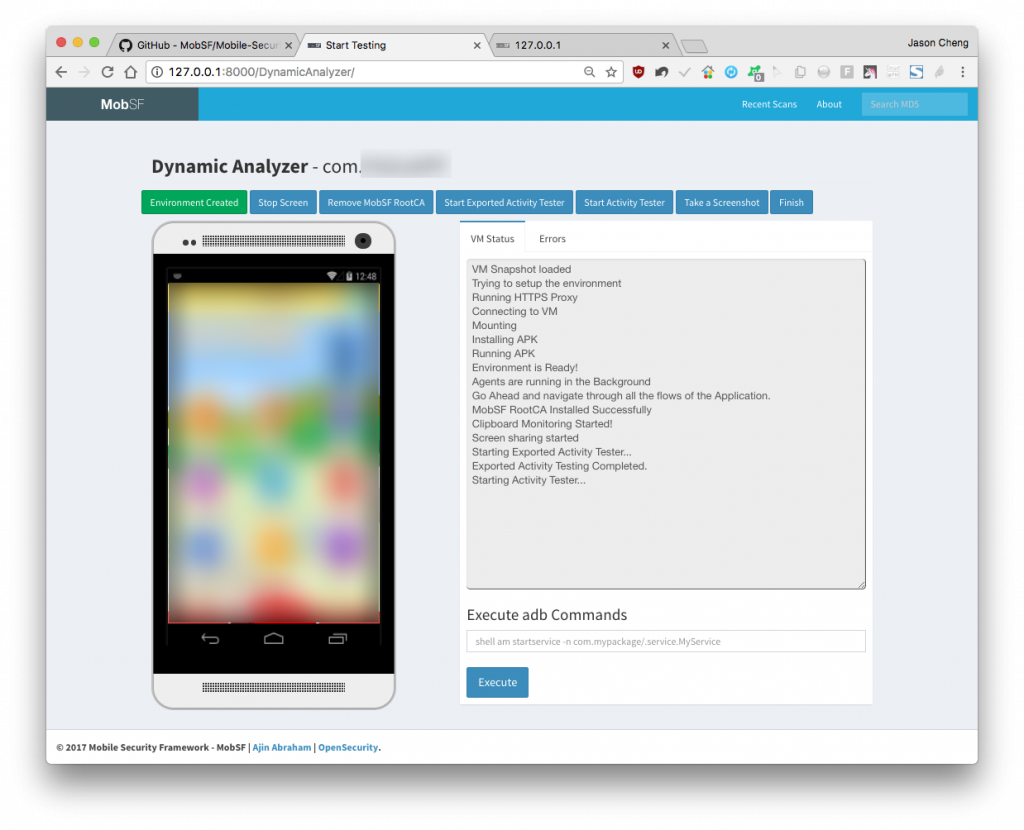
Task: Click the blurred phone screen preview
Action: coord(274,453)
